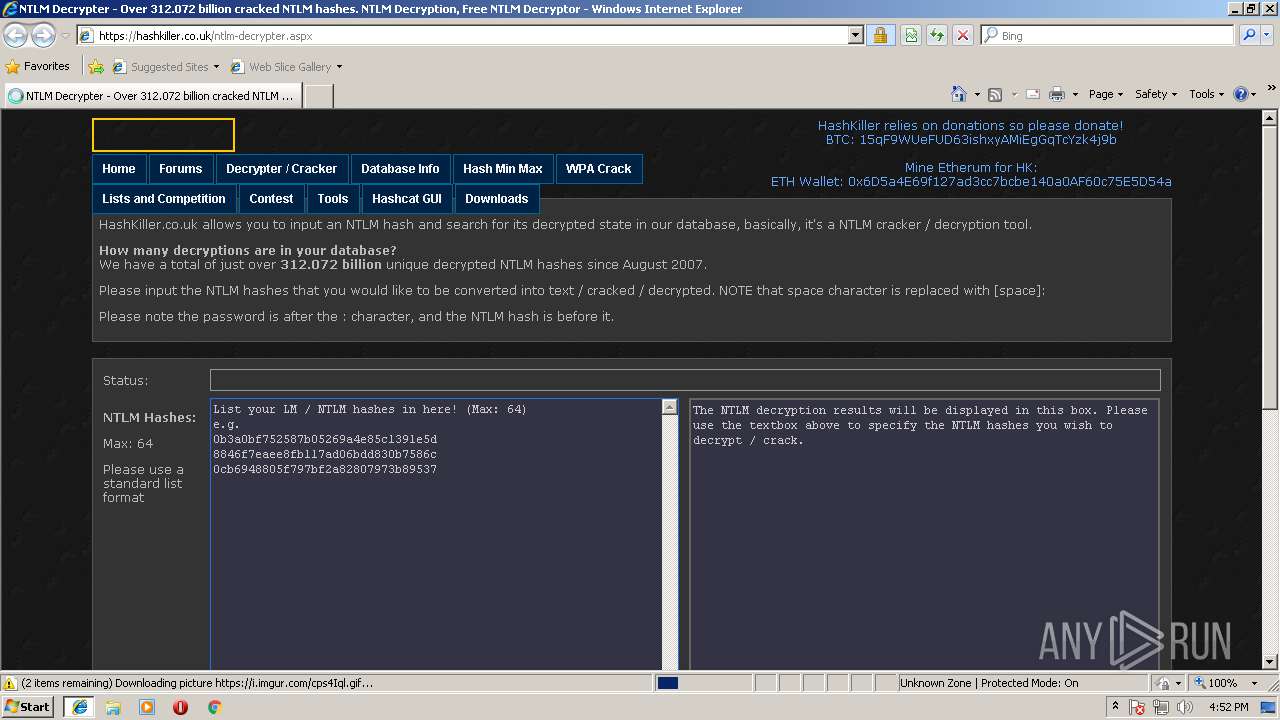This screenshot has height=720, width=1280.
Task: Open the address bar dropdown arrow
Action: click(855, 35)
